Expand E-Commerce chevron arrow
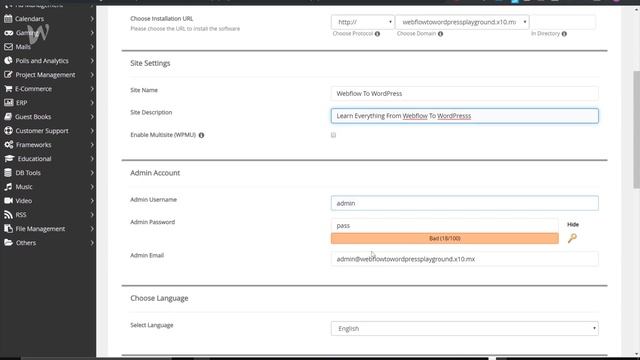640x360 pixels. 92,89
